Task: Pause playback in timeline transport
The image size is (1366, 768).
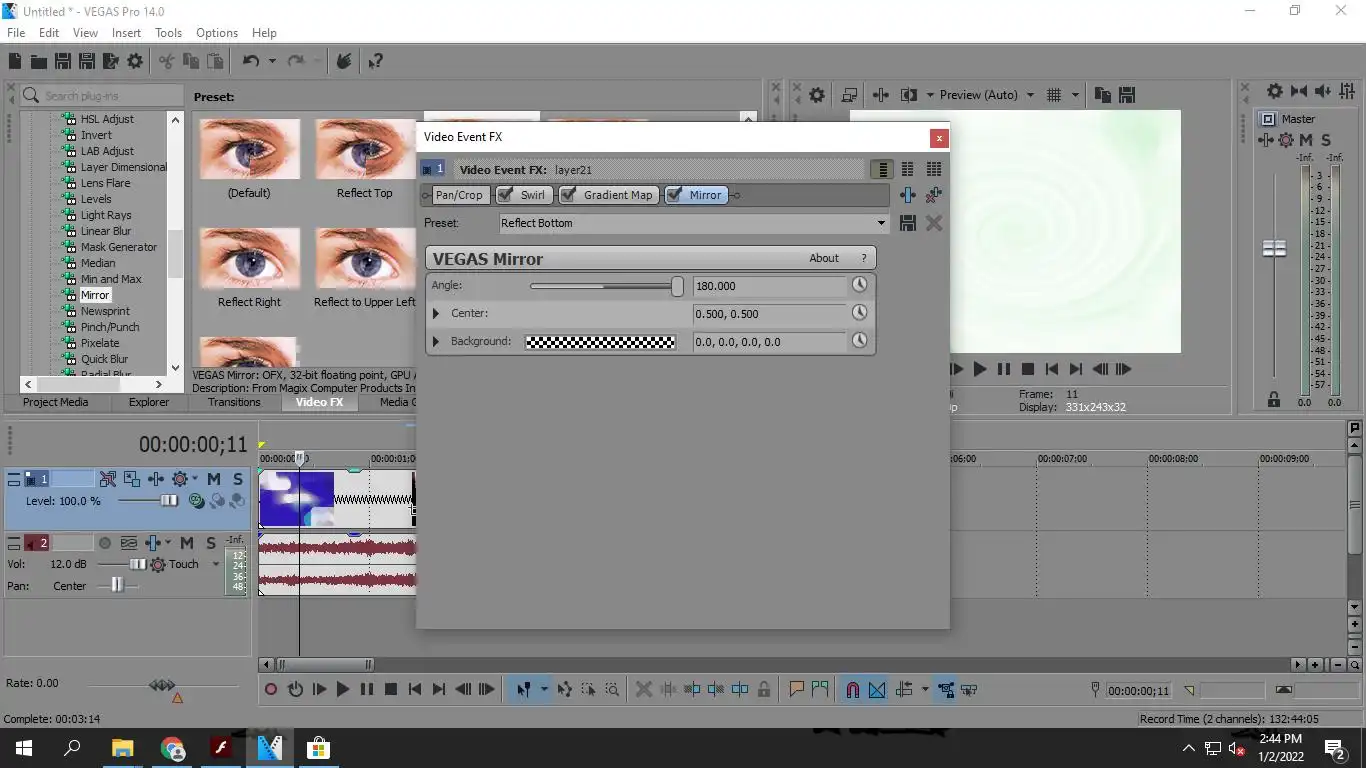Action: (367, 689)
